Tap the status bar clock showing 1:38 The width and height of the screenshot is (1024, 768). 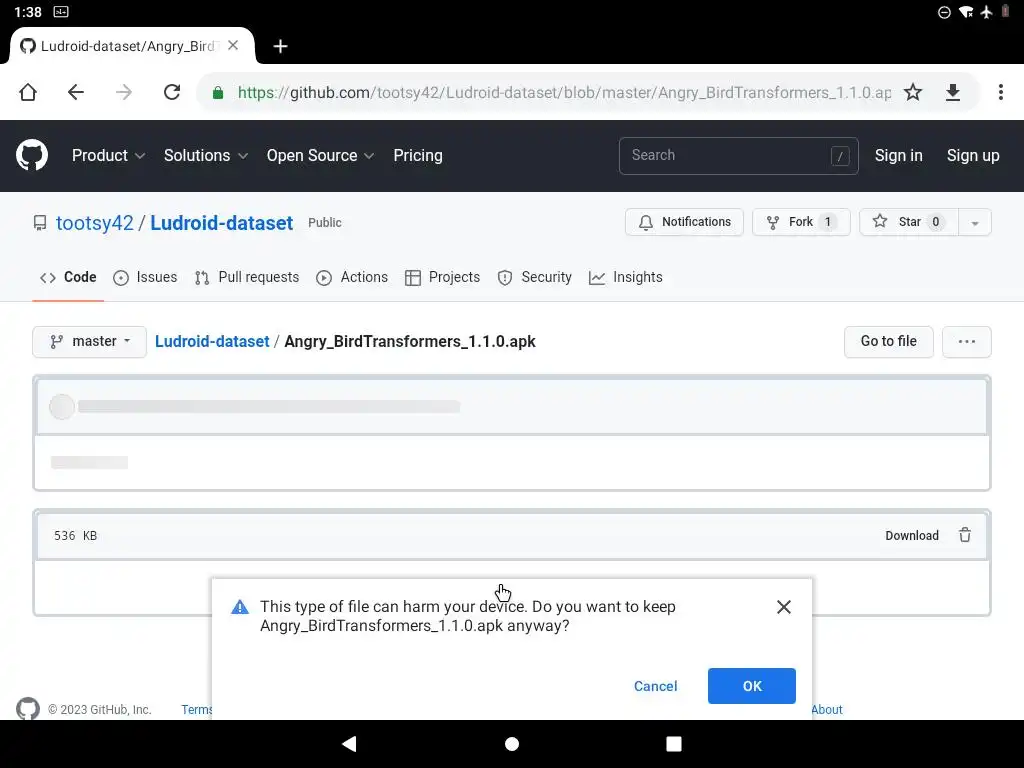28,12
